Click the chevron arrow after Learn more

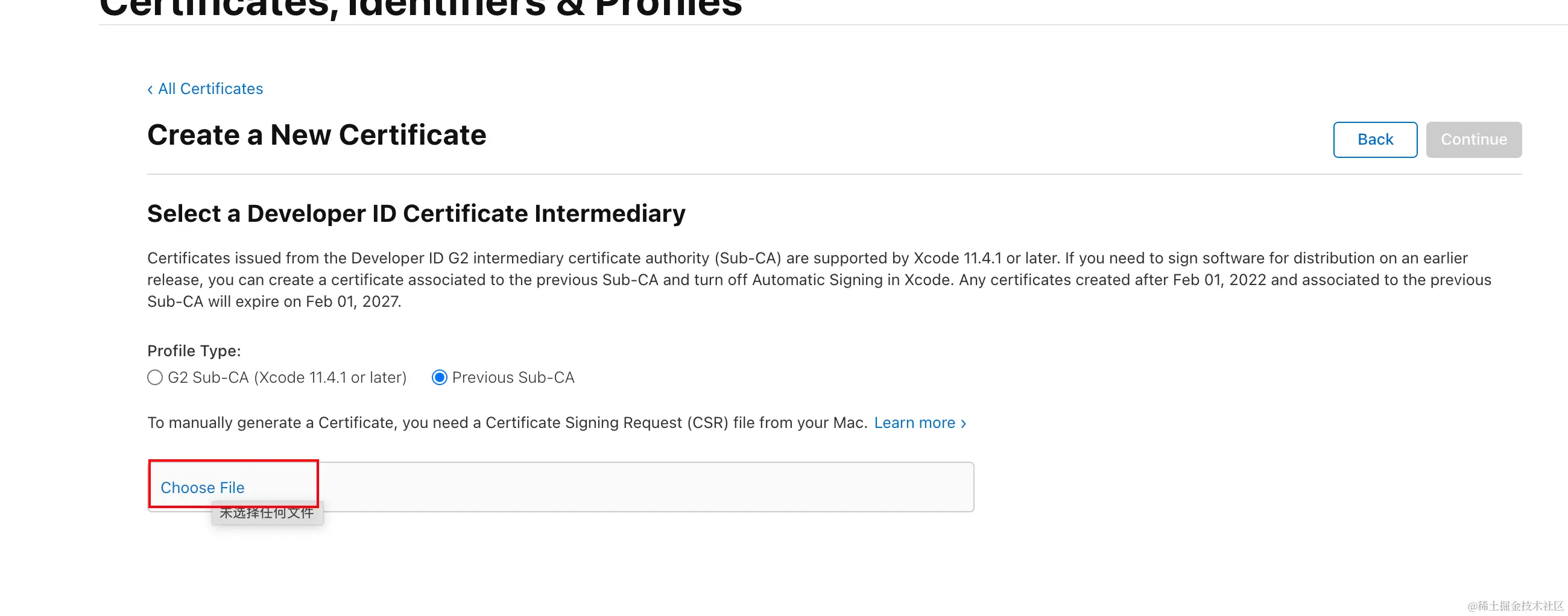[x=964, y=423]
